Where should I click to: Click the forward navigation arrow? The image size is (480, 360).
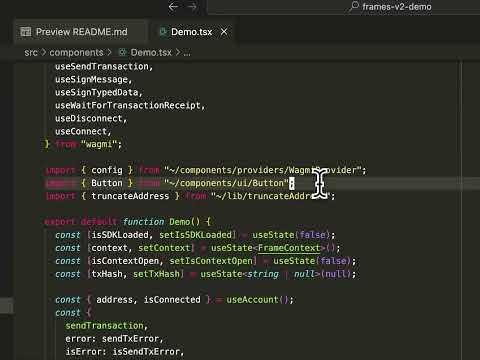point(192,7)
